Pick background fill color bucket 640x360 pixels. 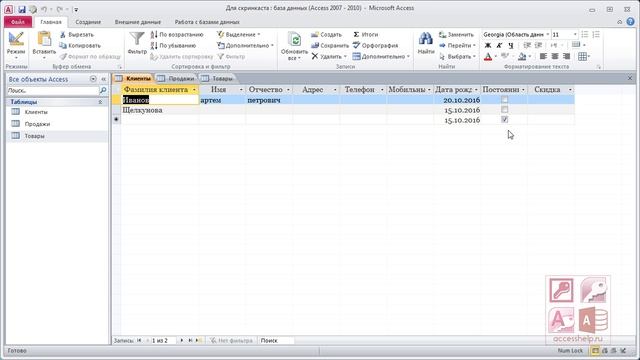point(522,57)
